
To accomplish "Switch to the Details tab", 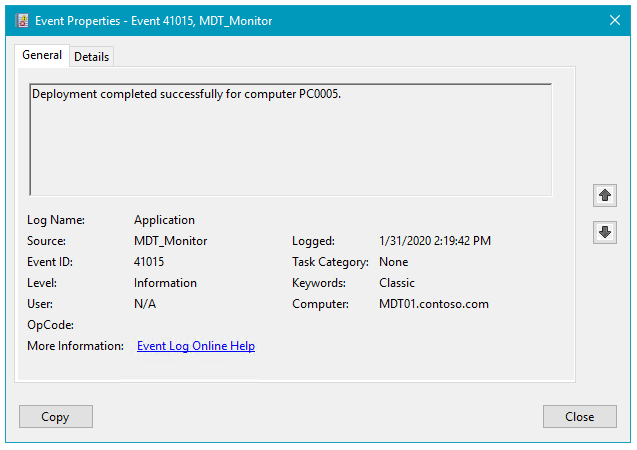I will coord(91,57).
